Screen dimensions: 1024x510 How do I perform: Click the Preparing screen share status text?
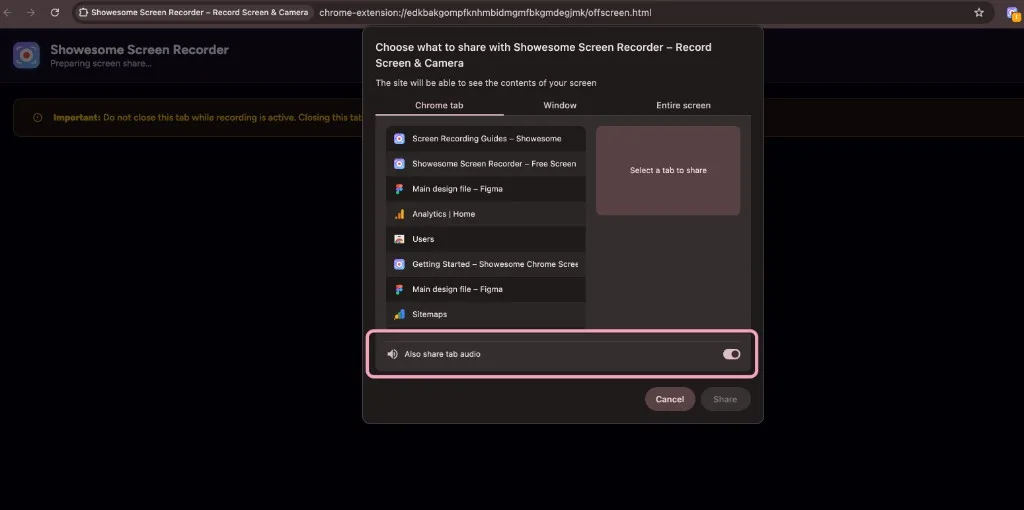coord(101,63)
